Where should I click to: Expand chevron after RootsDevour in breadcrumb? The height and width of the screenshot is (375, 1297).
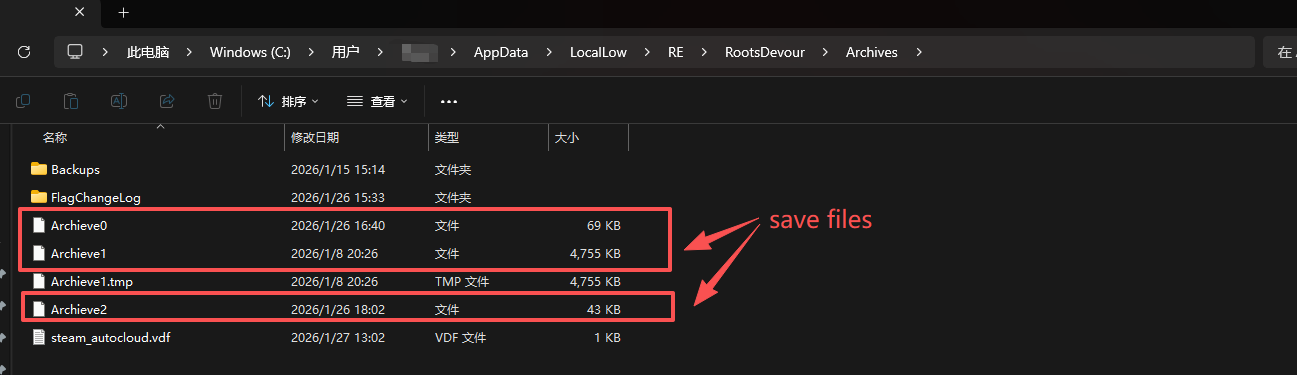point(826,52)
